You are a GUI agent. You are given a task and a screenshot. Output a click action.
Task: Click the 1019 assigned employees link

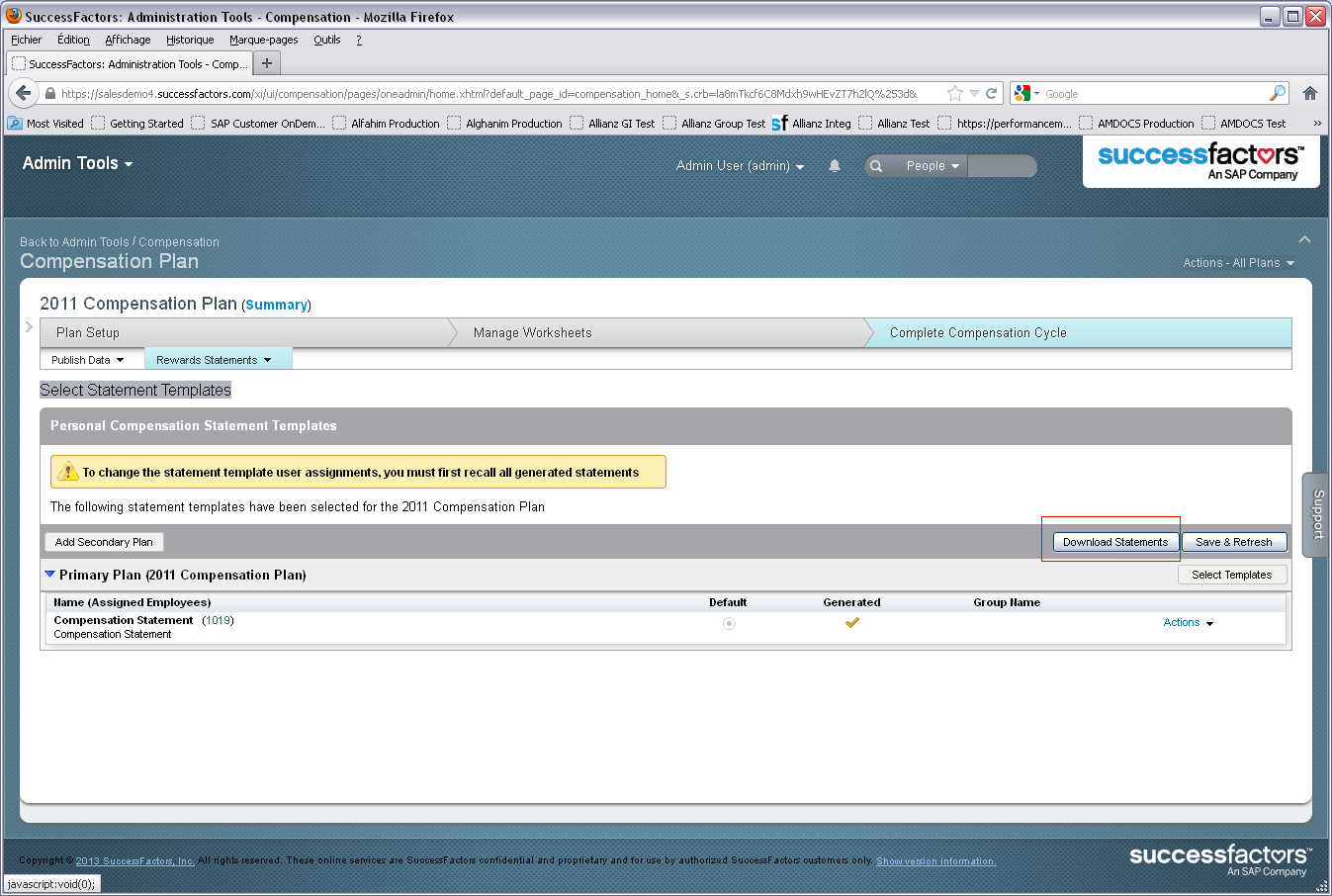tap(218, 620)
